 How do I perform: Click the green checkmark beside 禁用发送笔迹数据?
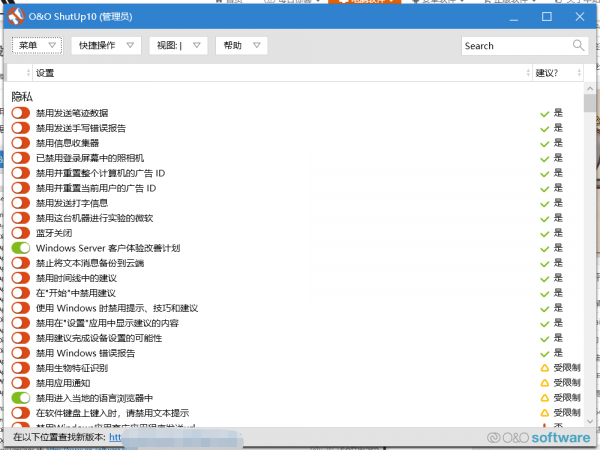click(x=545, y=114)
